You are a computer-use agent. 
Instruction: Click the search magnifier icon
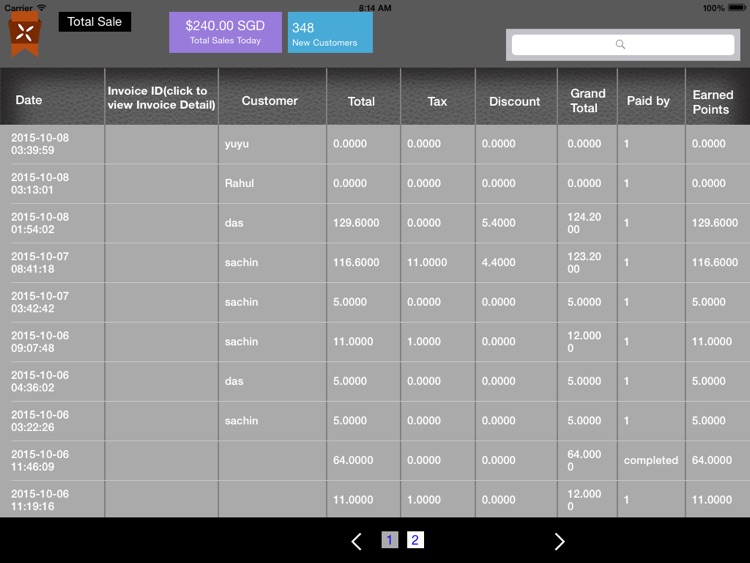pos(620,44)
